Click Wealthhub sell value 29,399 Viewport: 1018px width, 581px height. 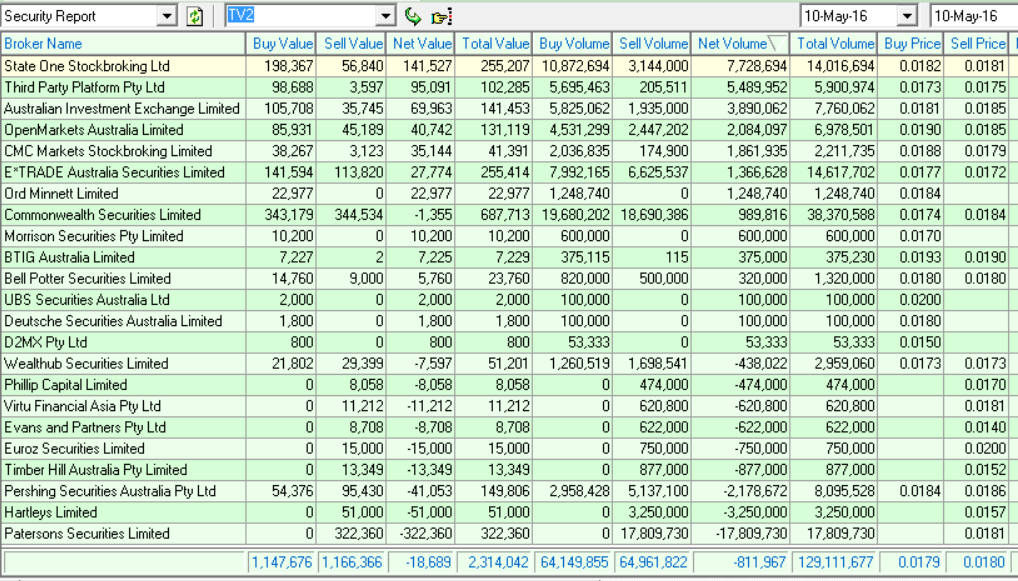[363, 364]
